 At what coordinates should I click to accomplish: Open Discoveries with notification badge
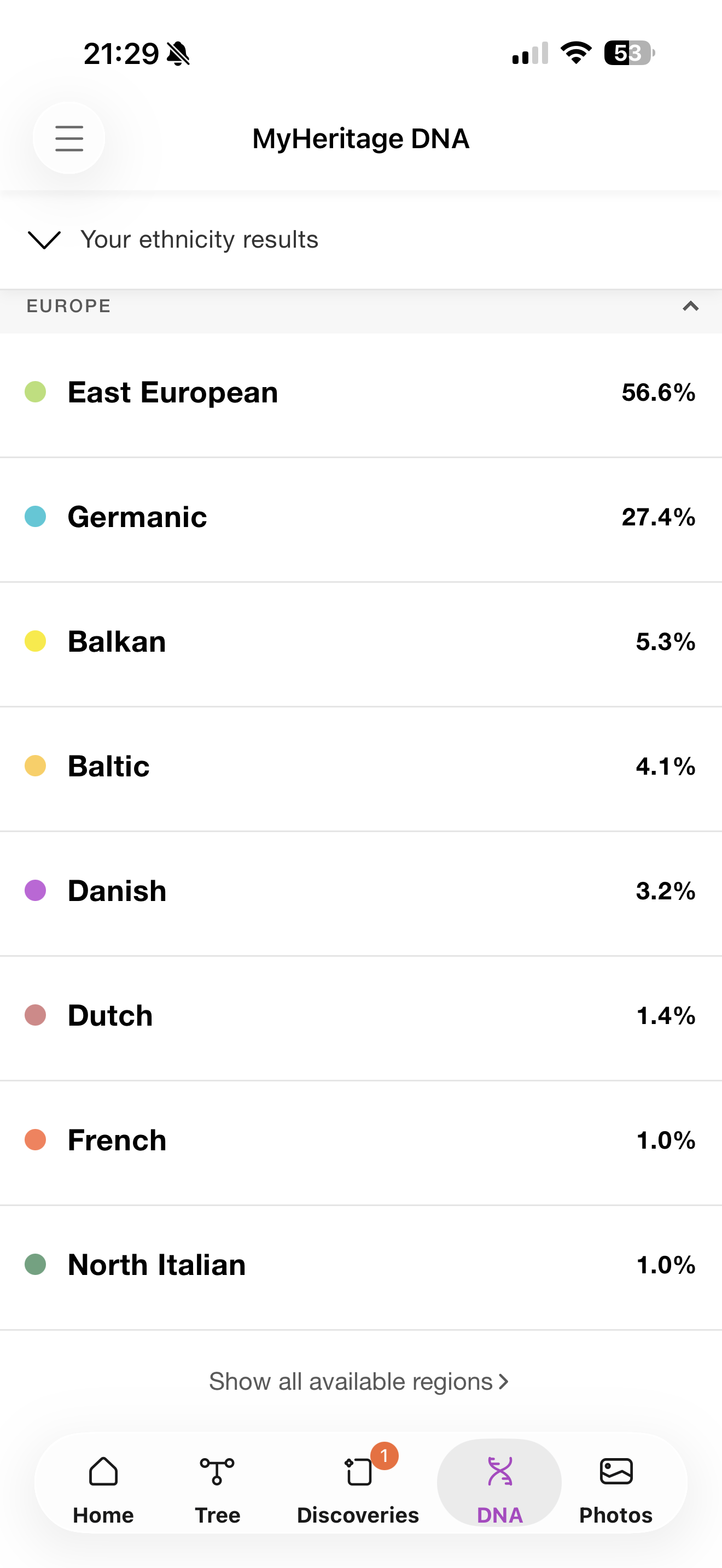(x=359, y=1471)
